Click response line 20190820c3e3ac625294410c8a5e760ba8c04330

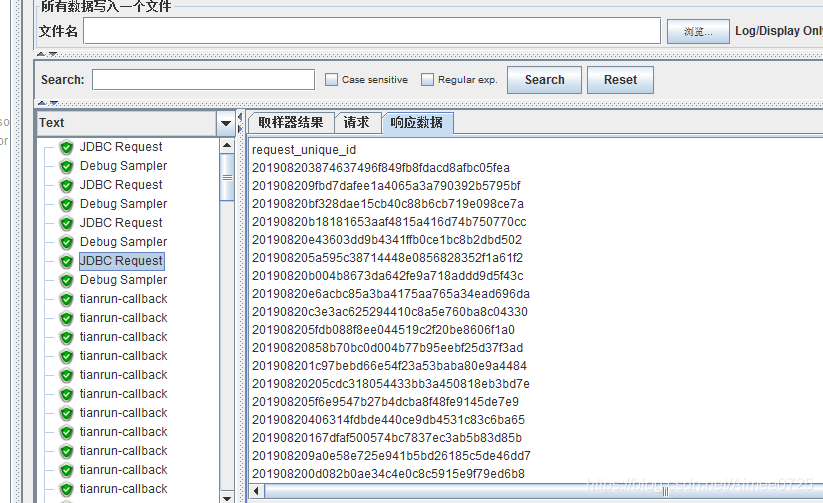tap(389, 312)
